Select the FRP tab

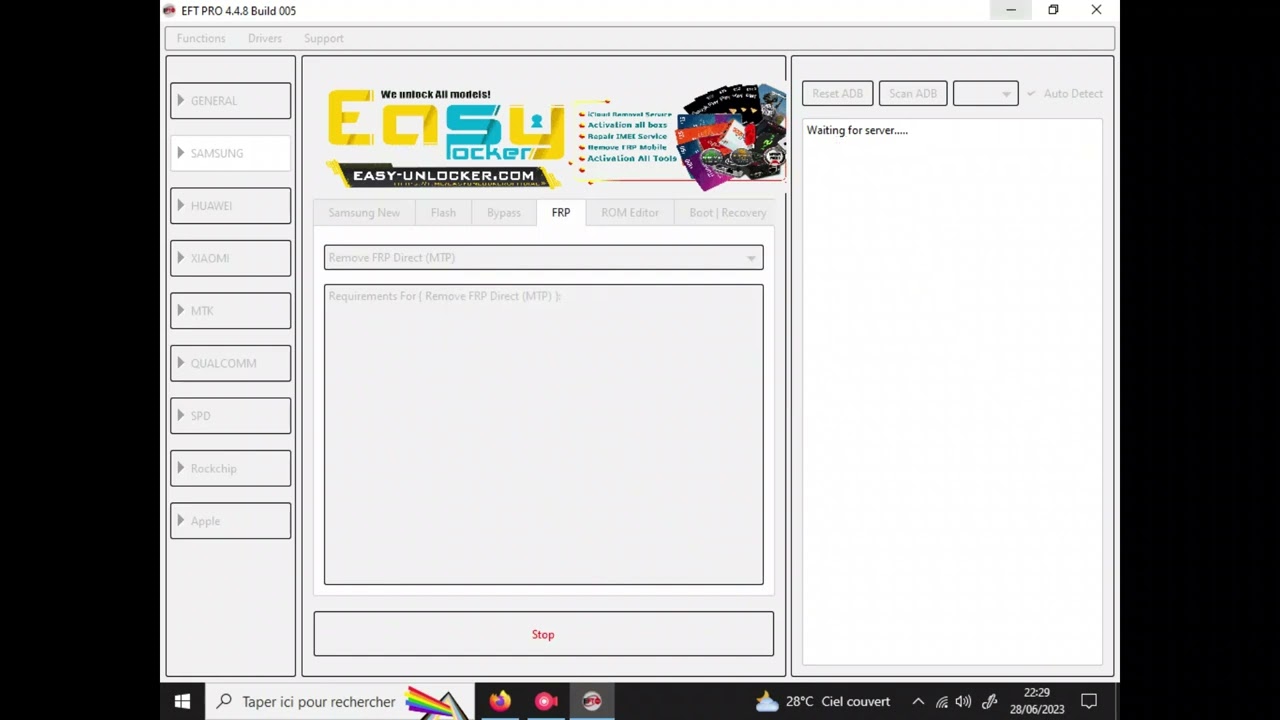click(x=561, y=213)
